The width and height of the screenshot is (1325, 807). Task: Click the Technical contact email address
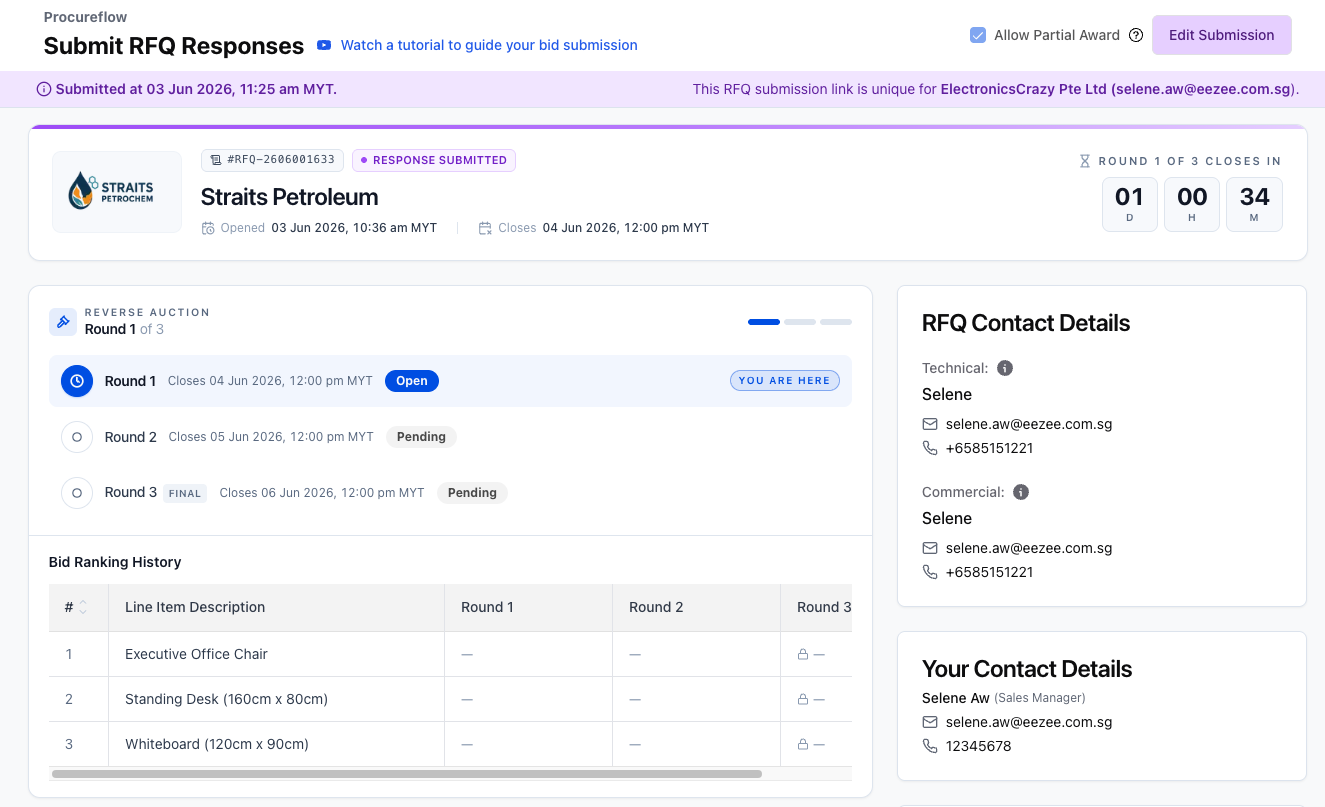(x=1029, y=424)
